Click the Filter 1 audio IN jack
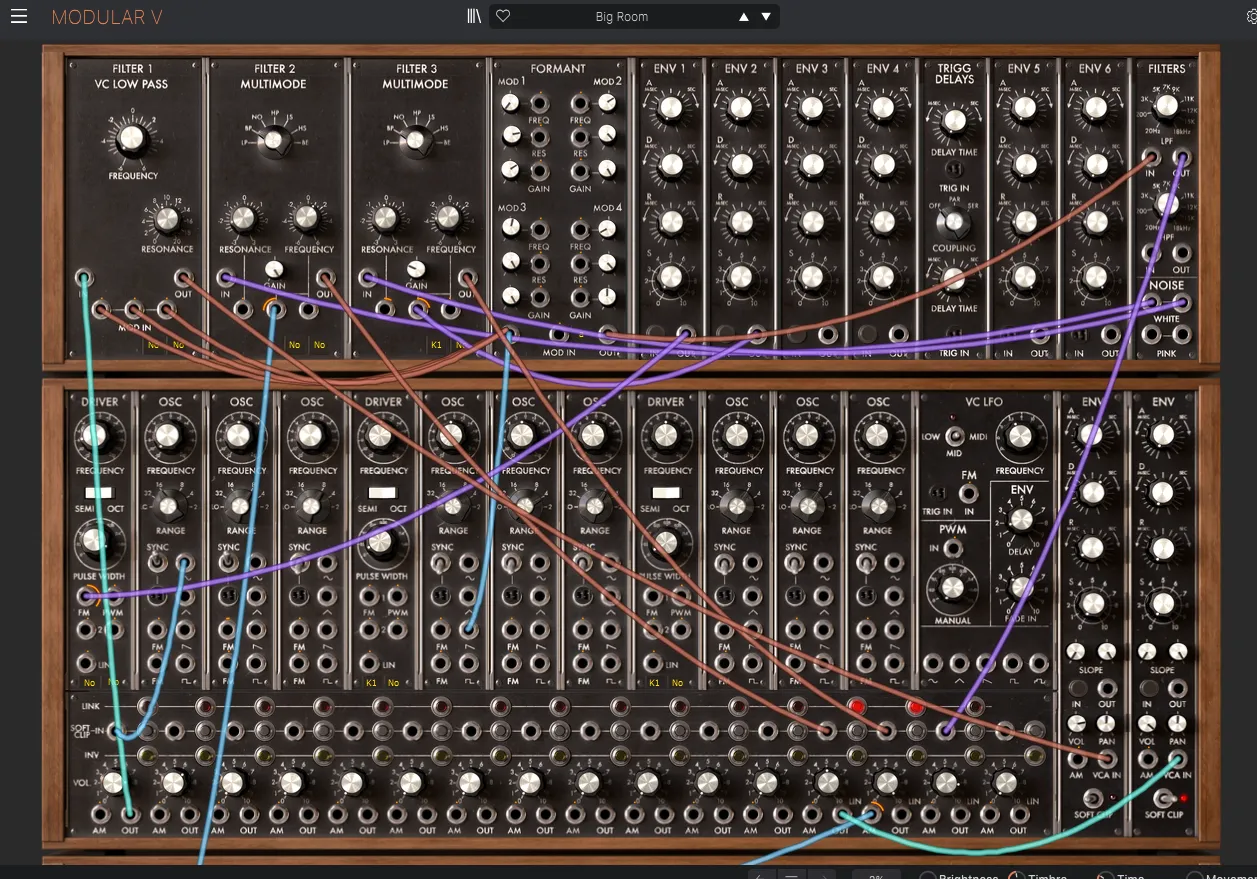Screen dimensions: 1257x879 point(84,279)
